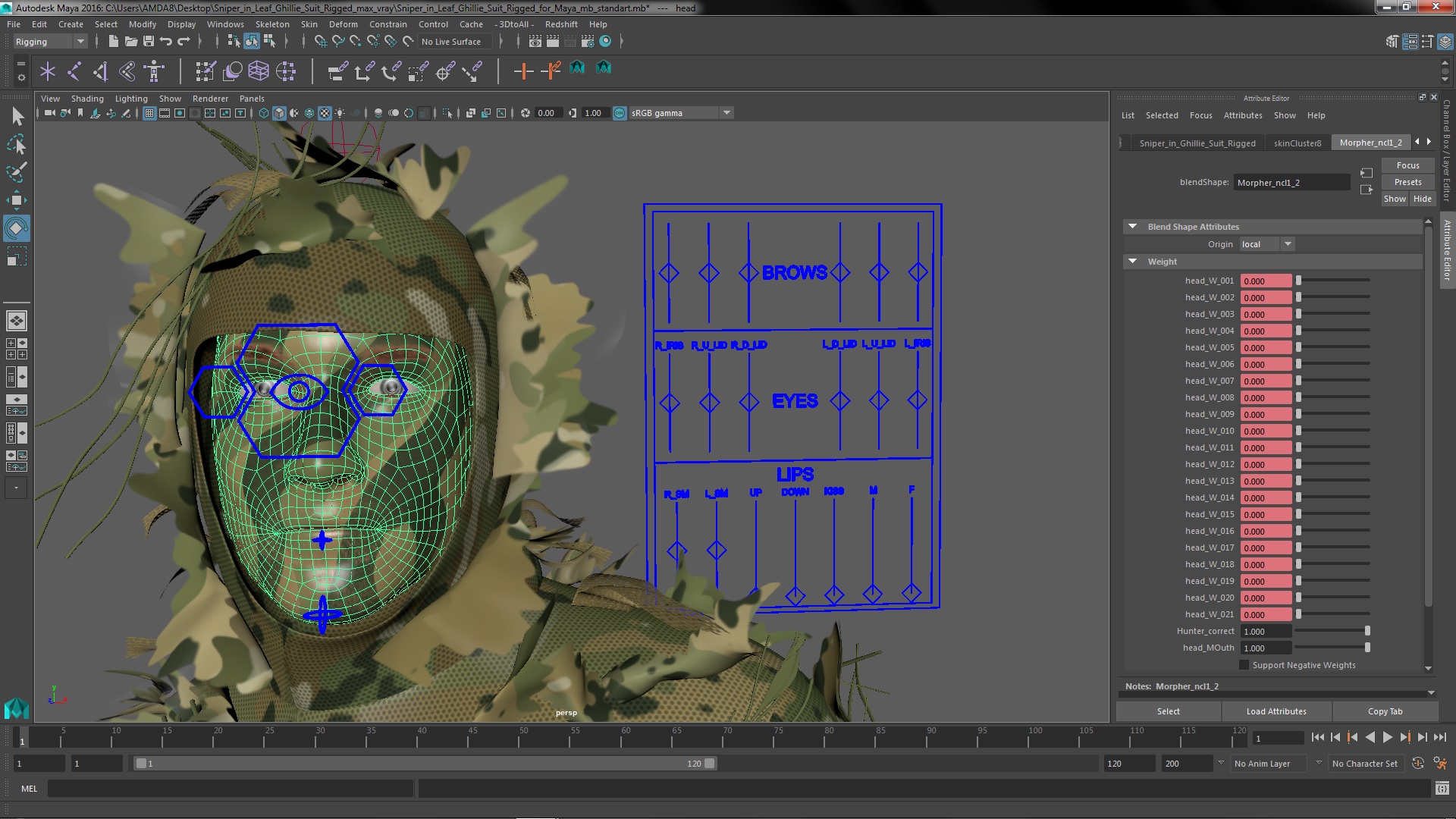
Task: Apply the Point Constraint shelf icon
Action: (x=364, y=71)
